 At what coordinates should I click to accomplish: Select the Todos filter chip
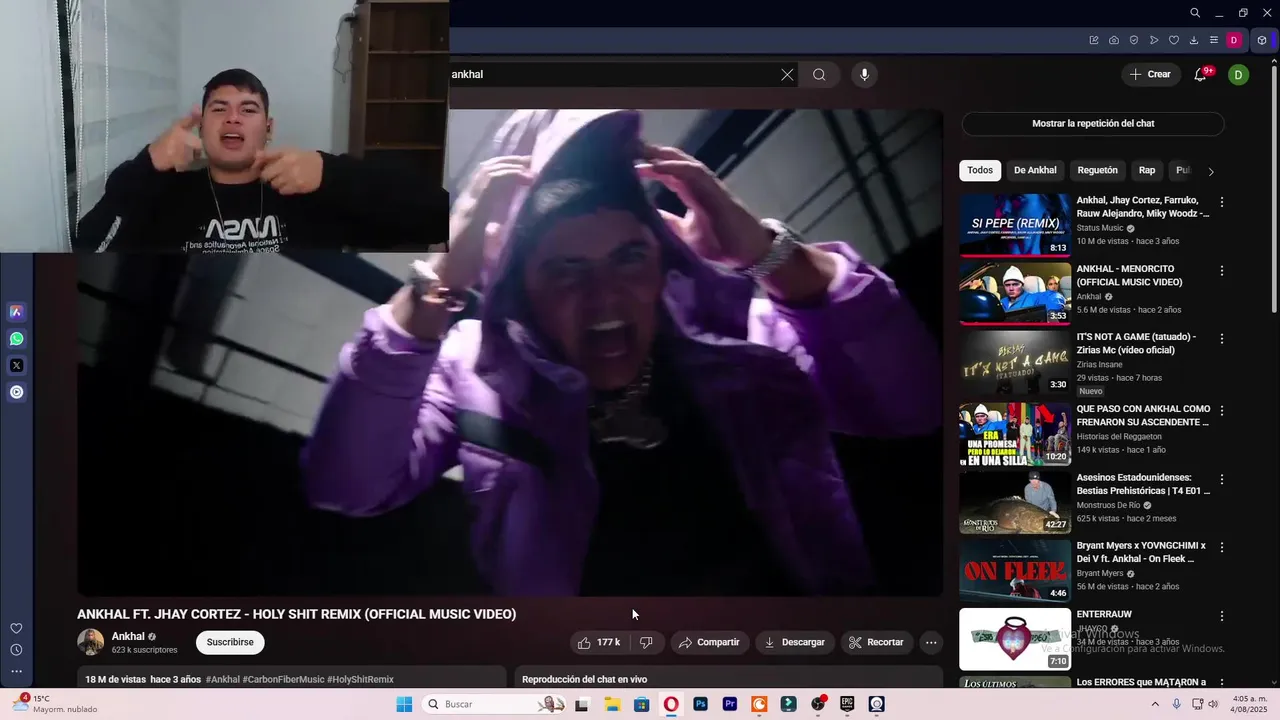click(x=980, y=170)
